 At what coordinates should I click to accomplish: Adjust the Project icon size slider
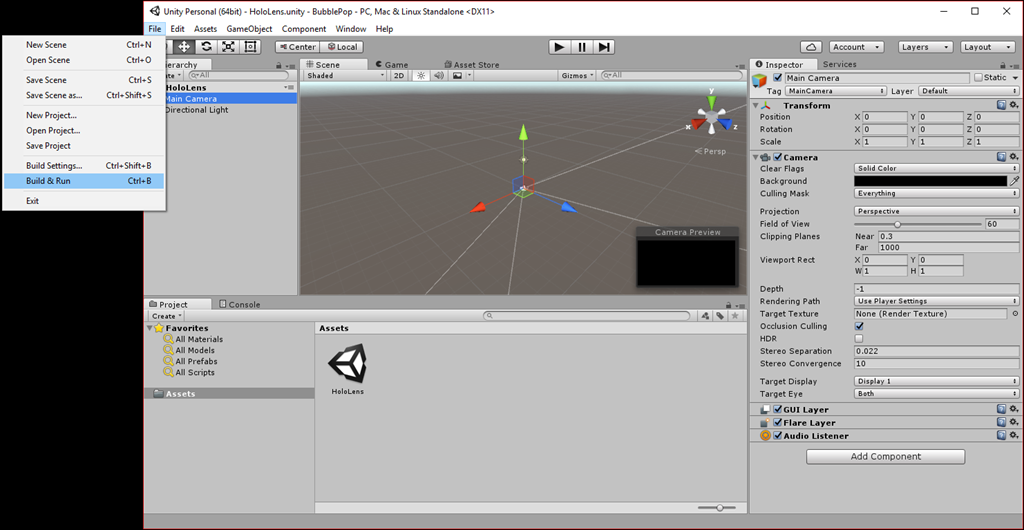click(x=720, y=507)
